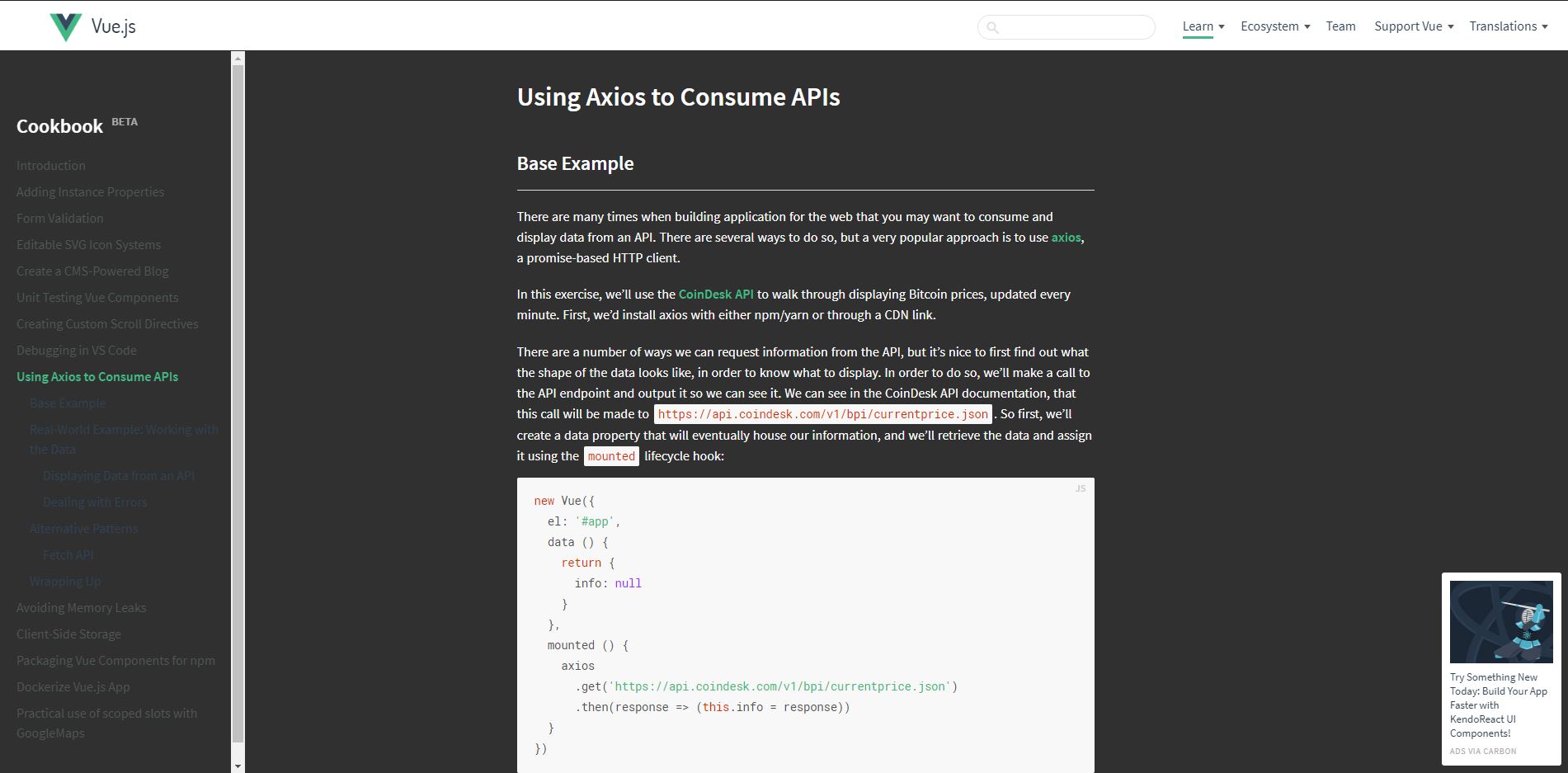Image resolution: width=1568 pixels, height=773 pixels.
Task: Open the axios link
Action: 1066,238
